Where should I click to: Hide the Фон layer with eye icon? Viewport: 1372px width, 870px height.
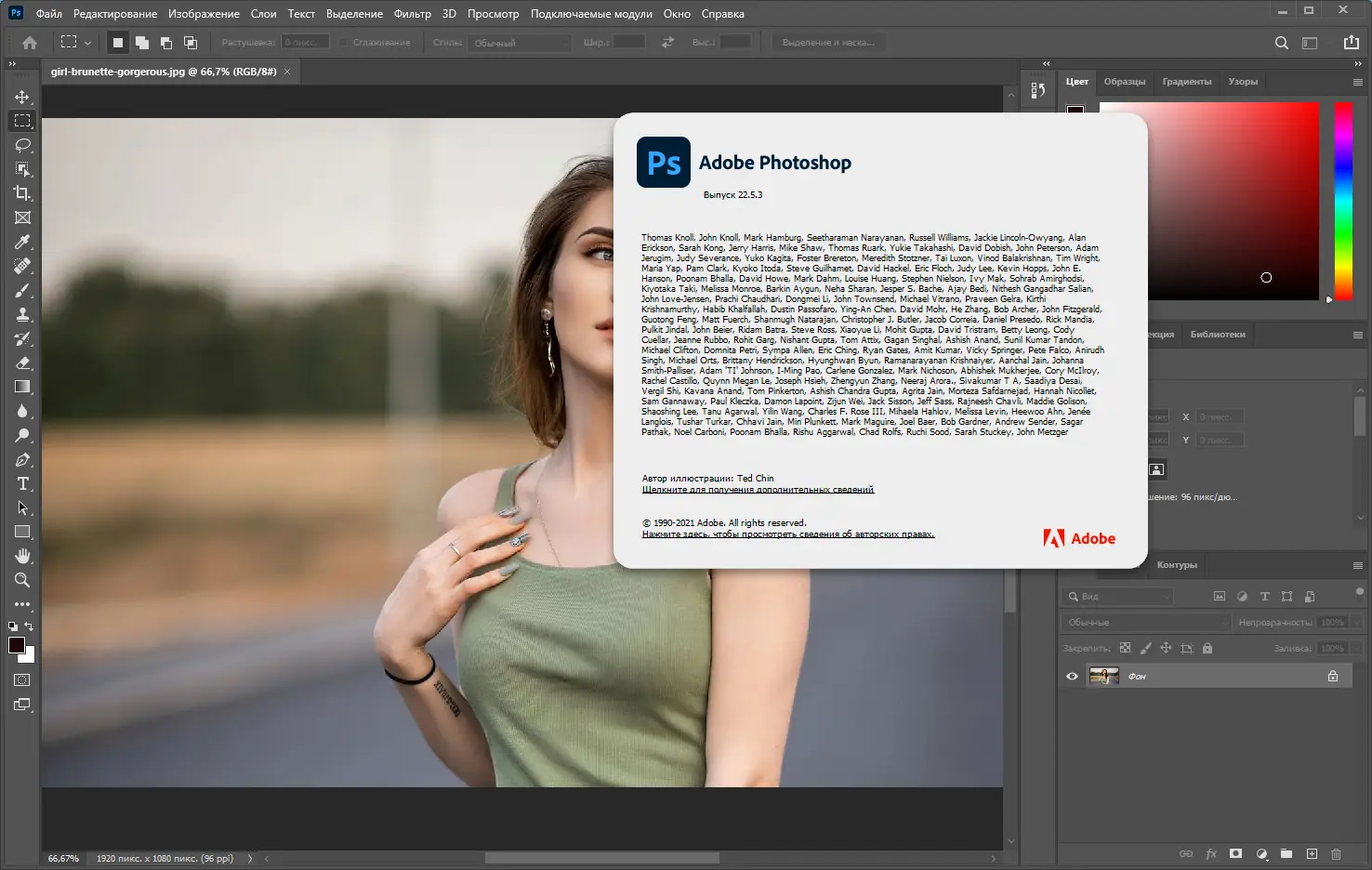[1072, 677]
